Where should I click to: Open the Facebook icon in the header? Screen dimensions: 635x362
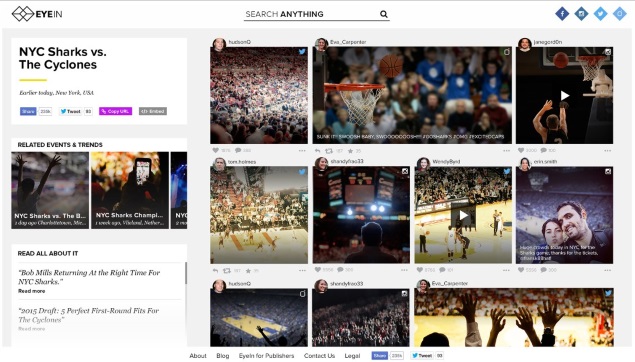tap(562, 14)
